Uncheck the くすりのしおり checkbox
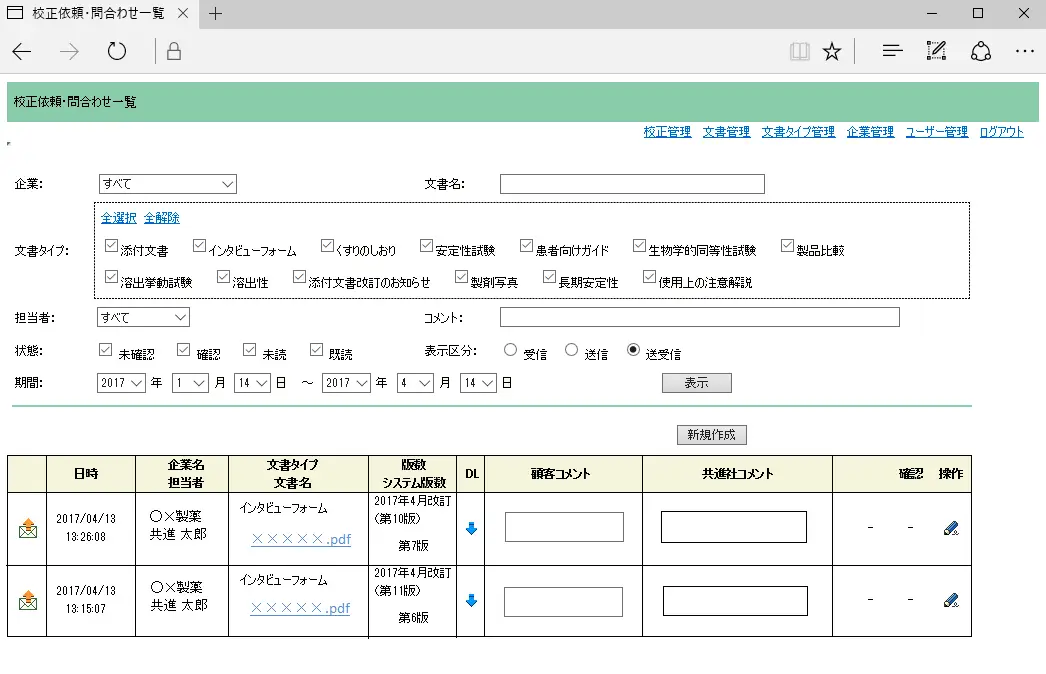This screenshot has width=1046, height=674. [x=327, y=246]
